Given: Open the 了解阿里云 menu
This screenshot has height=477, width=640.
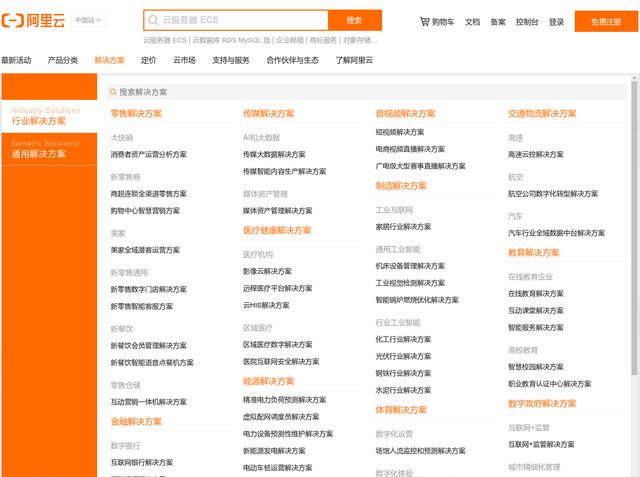Looking at the screenshot, I should [x=354, y=60].
